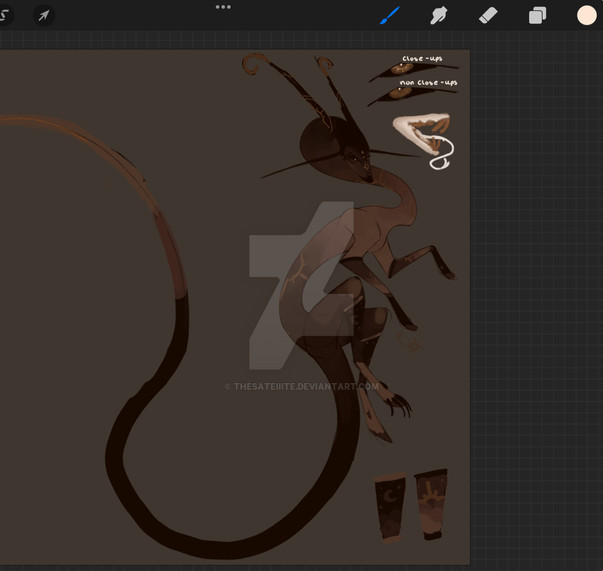
Task: Click the 'Close-ups' handwritten label
Action: 422,60
